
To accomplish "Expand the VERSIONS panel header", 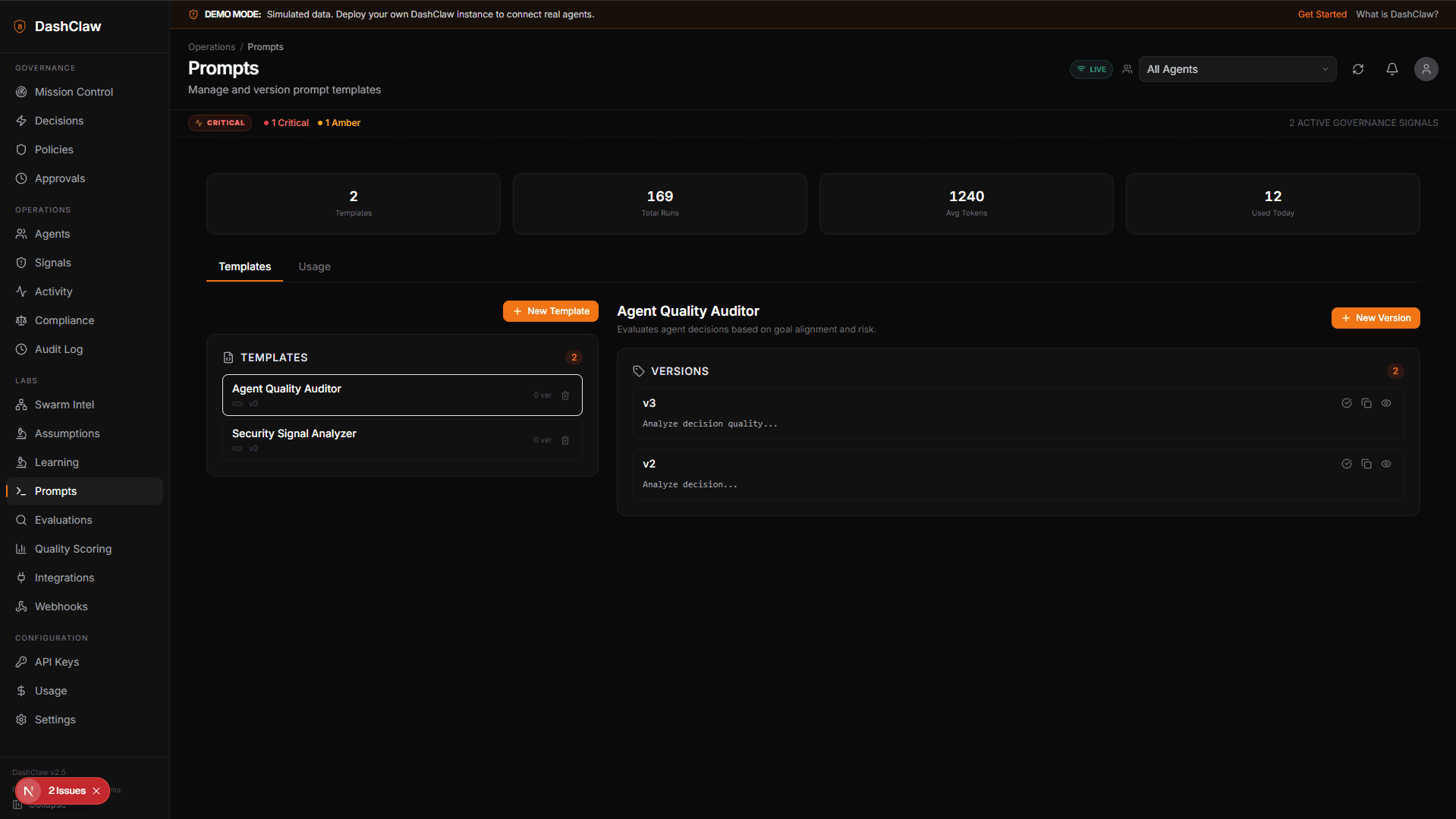I will 681,371.
